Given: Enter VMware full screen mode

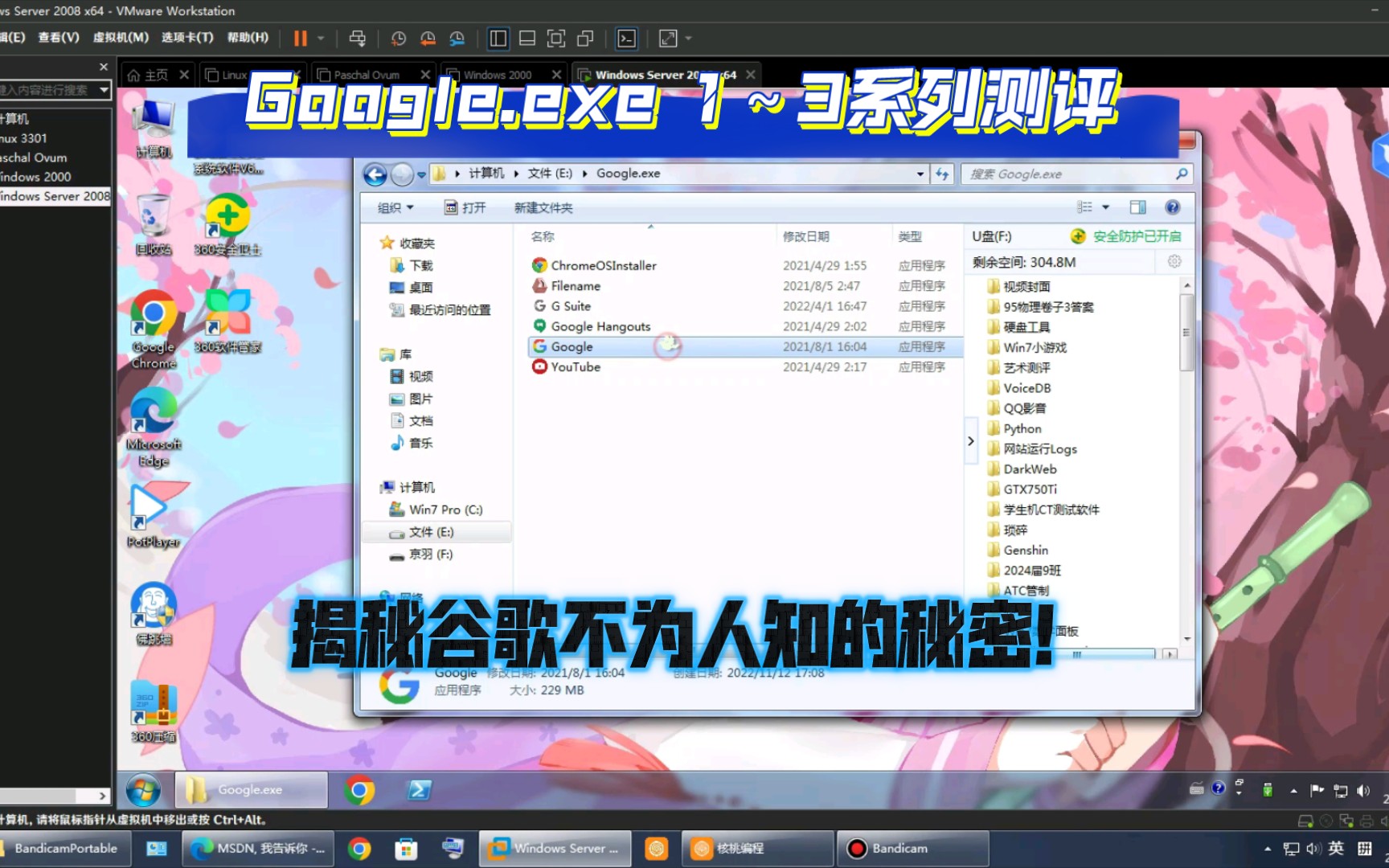Looking at the screenshot, I should pyautogui.click(x=556, y=38).
